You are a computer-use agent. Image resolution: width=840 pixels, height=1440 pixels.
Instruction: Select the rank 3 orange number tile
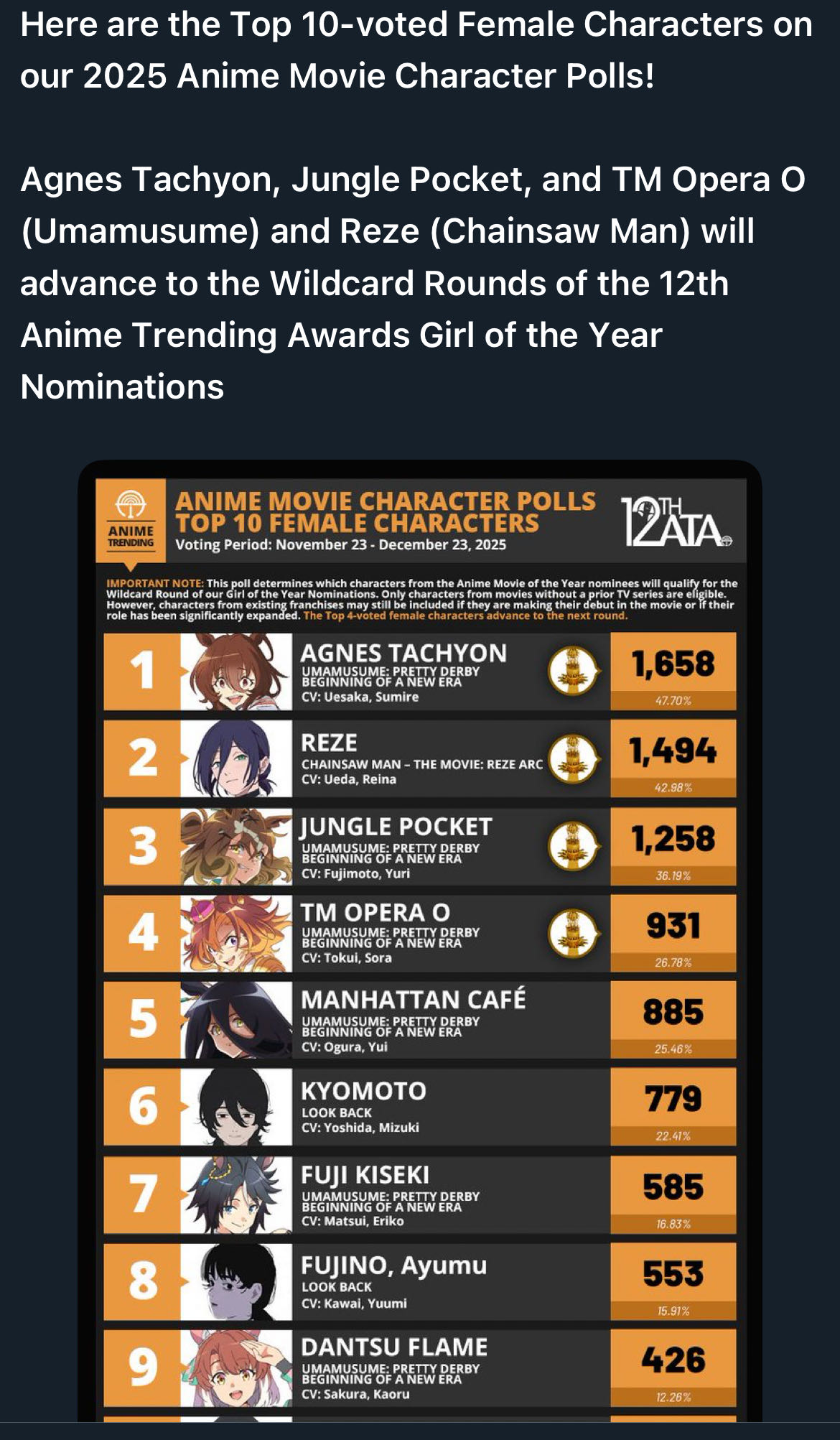pos(142,846)
